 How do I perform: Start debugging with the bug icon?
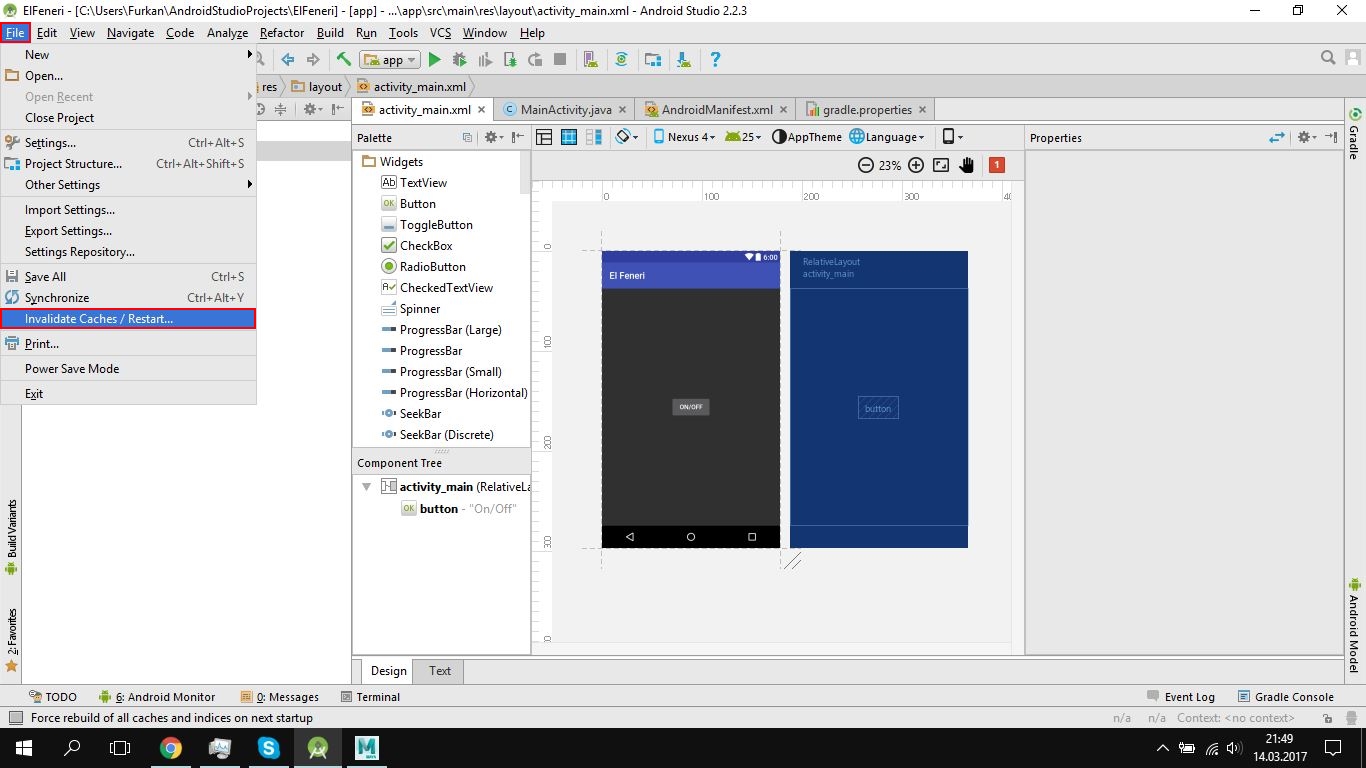click(x=460, y=59)
